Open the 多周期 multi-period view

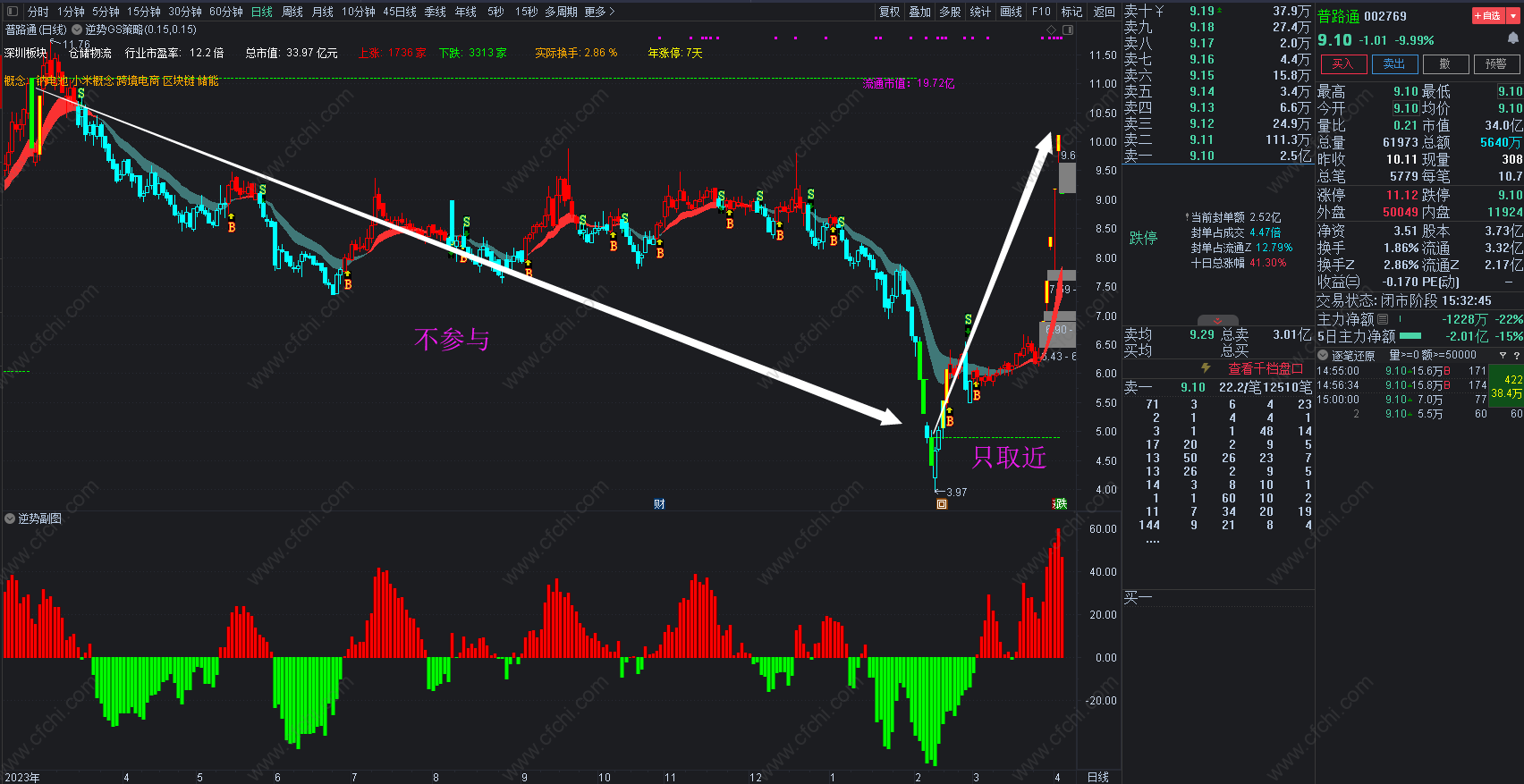(562, 12)
